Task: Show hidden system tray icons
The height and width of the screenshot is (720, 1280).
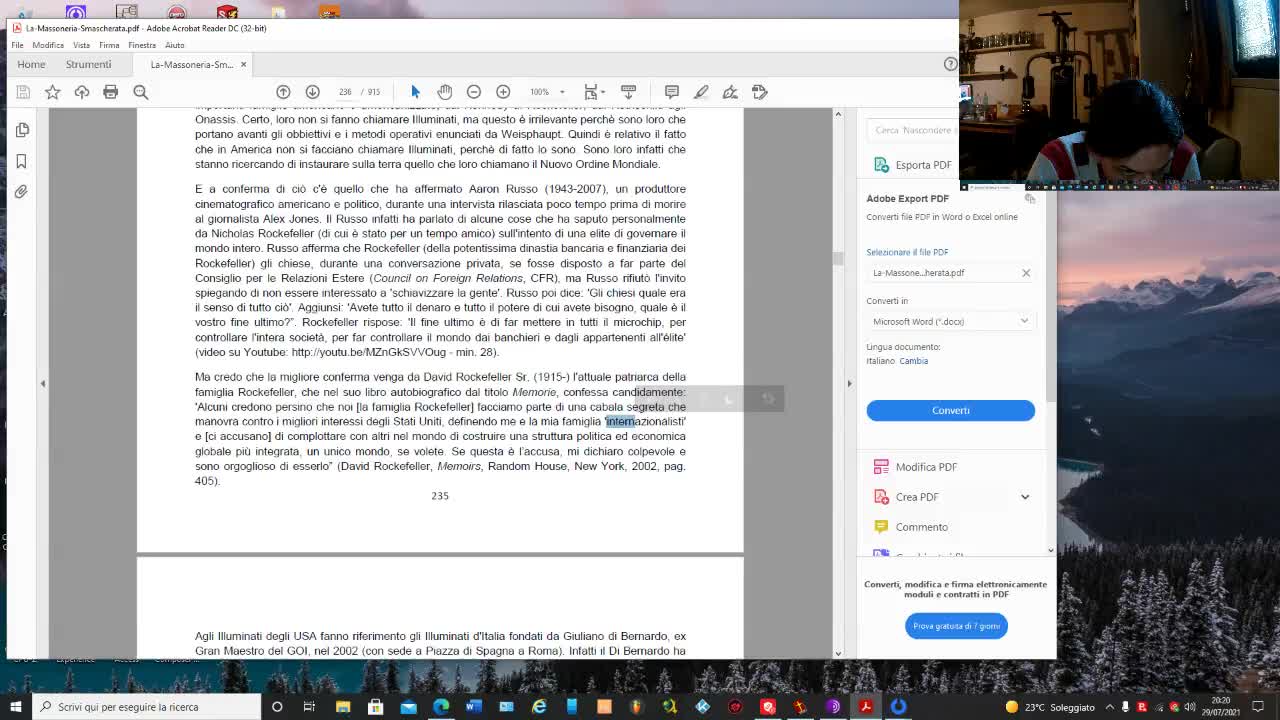Action: (1109, 707)
